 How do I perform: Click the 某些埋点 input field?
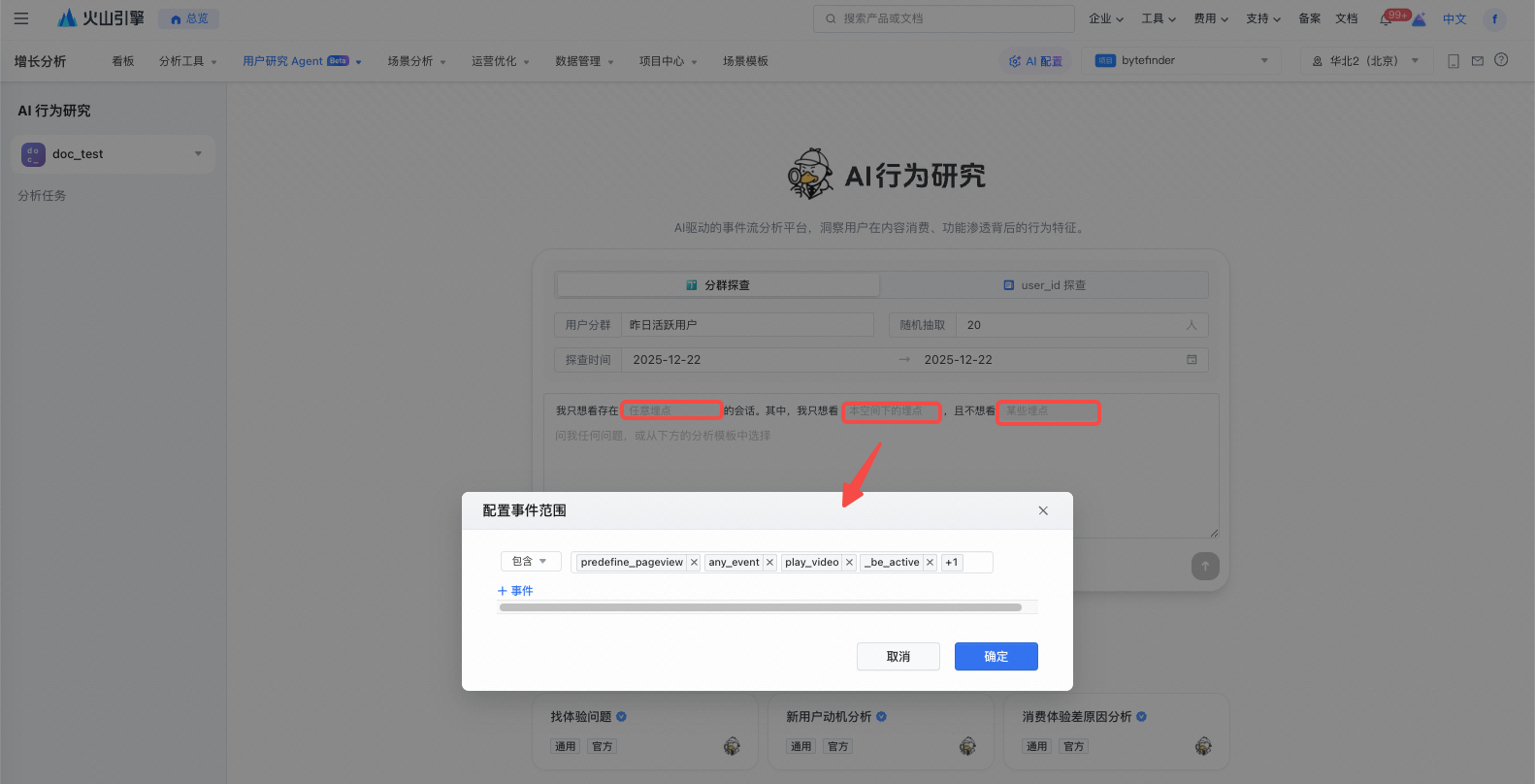click(1048, 412)
